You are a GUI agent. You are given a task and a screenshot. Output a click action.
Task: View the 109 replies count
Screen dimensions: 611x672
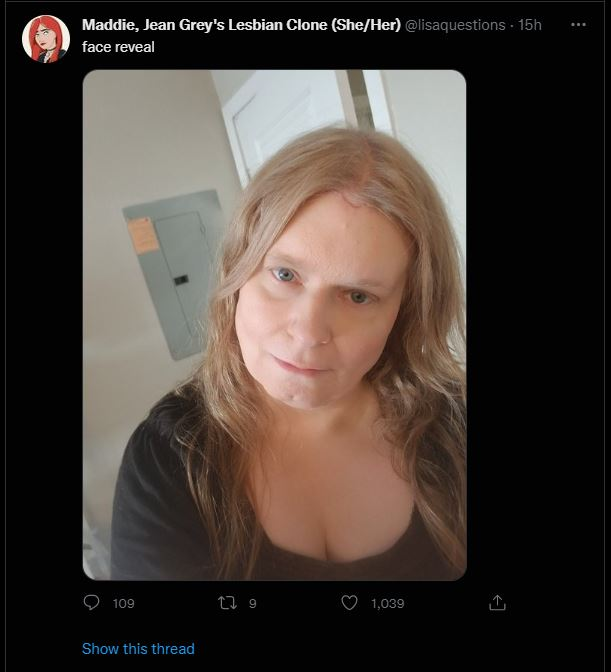click(x=123, y=603)
